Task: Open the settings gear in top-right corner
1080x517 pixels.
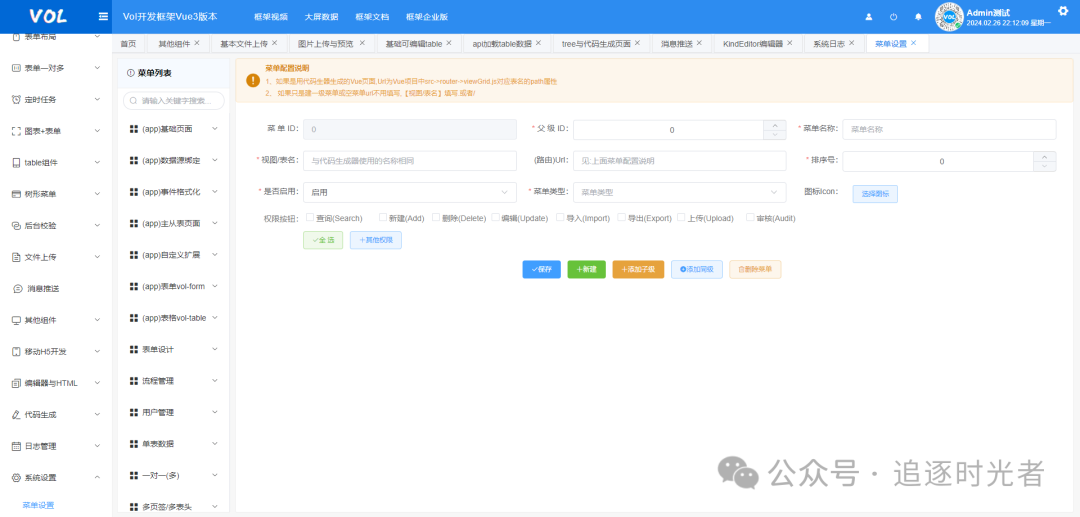Action: point(1062,10)
